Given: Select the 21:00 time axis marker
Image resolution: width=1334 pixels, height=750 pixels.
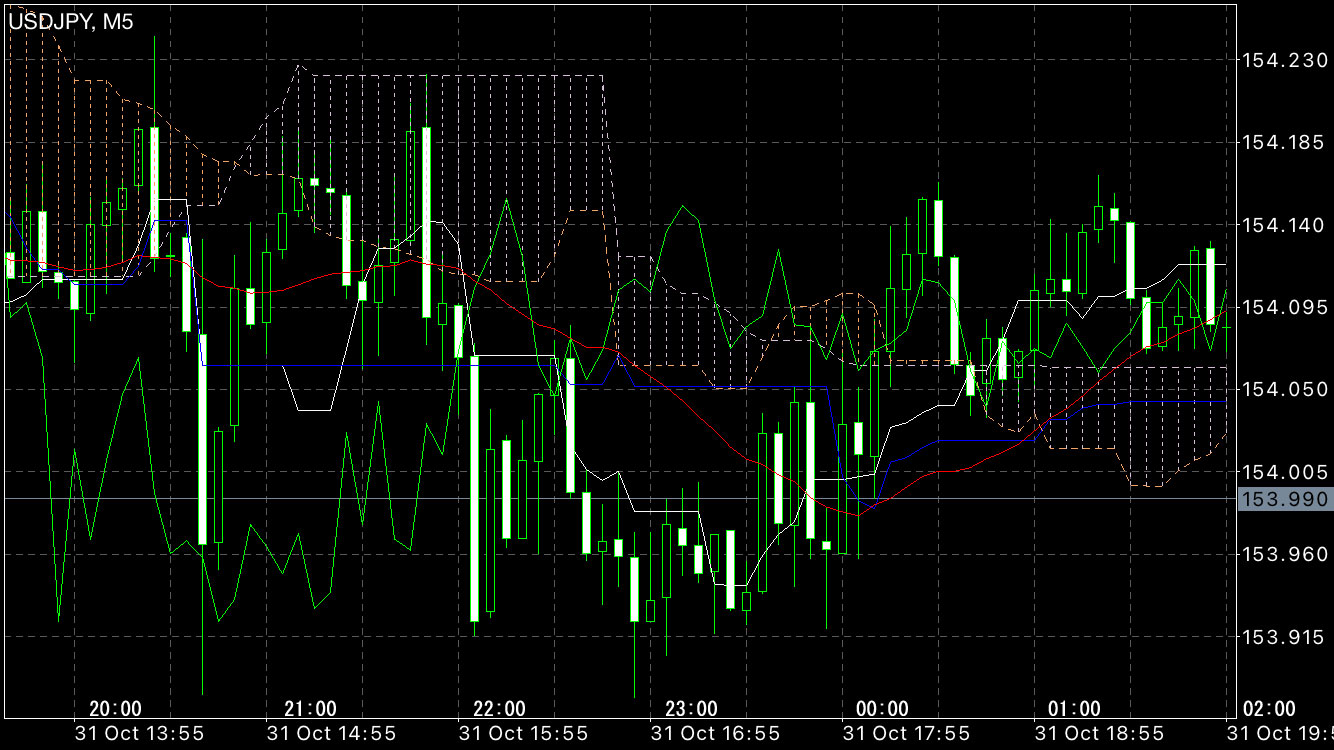Looking at the screenshot, I should [310, 709].
